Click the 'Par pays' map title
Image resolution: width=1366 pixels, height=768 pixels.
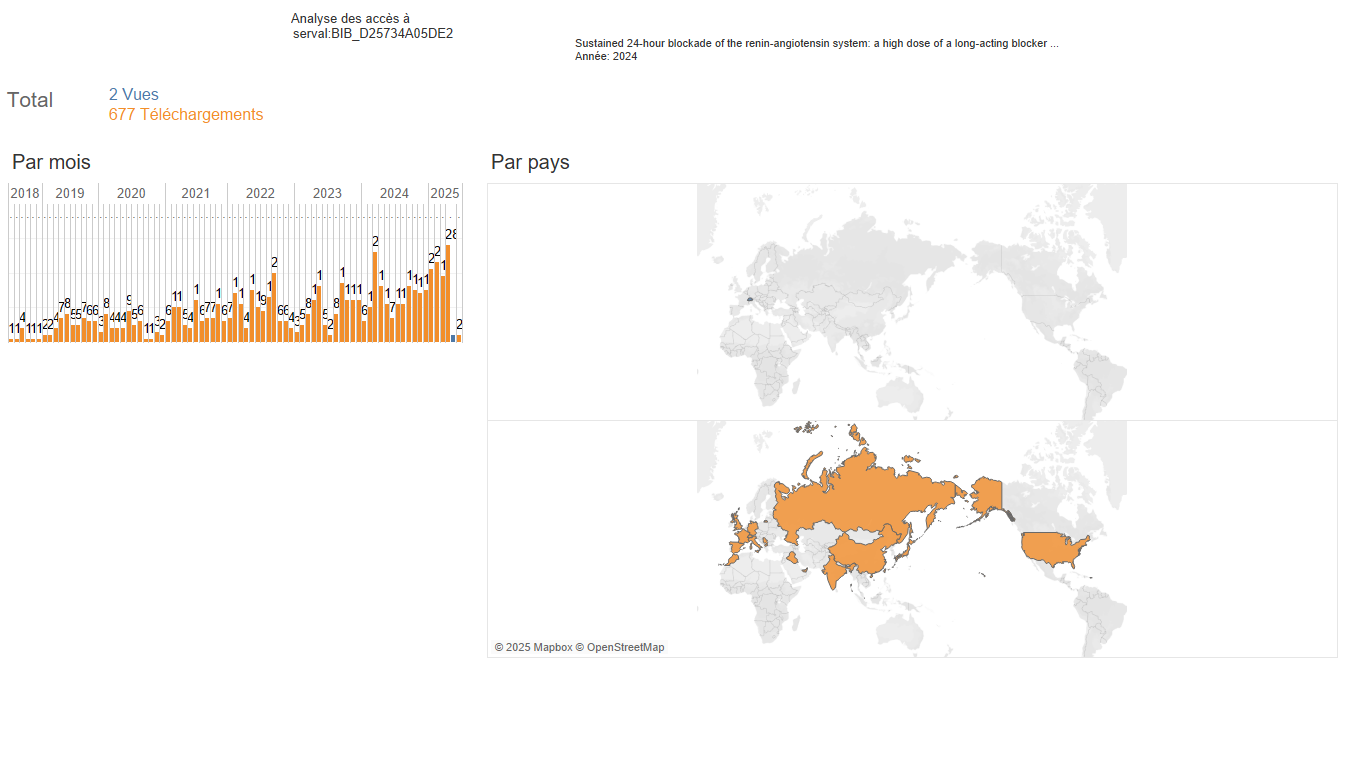[x=530, y=162]
